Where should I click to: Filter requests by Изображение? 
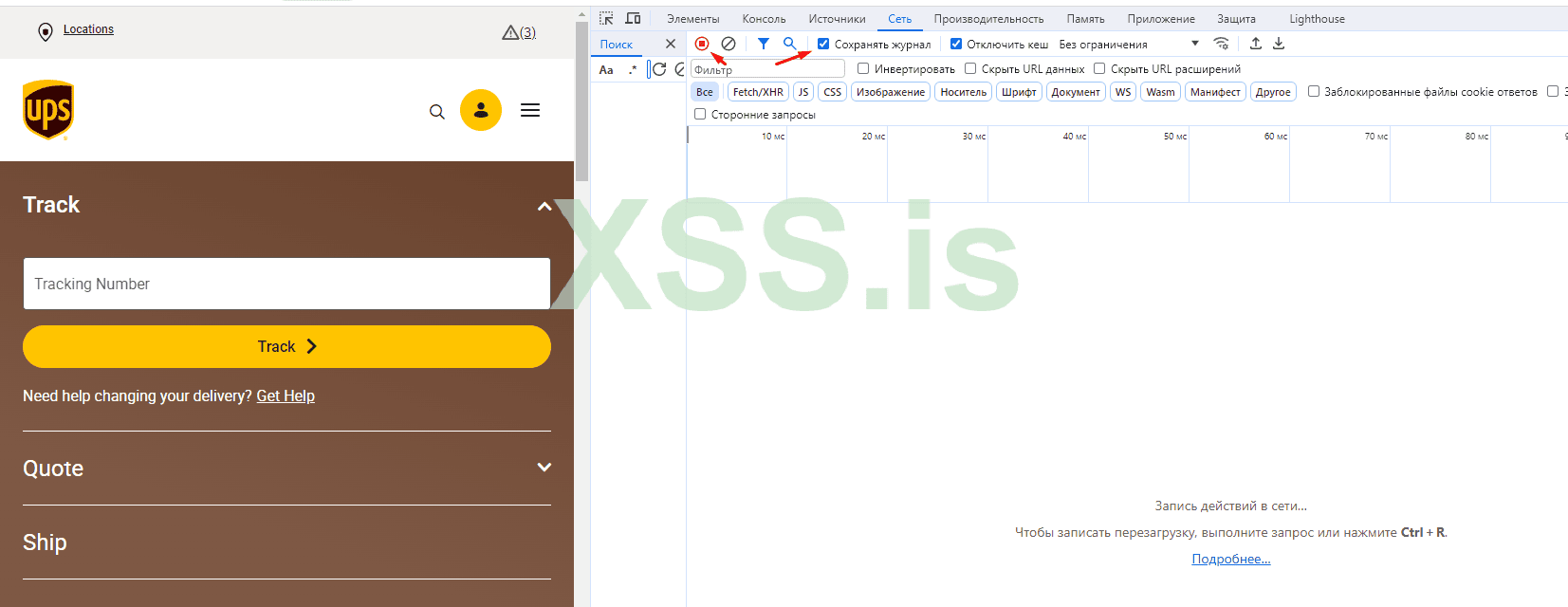click(891, 92)
